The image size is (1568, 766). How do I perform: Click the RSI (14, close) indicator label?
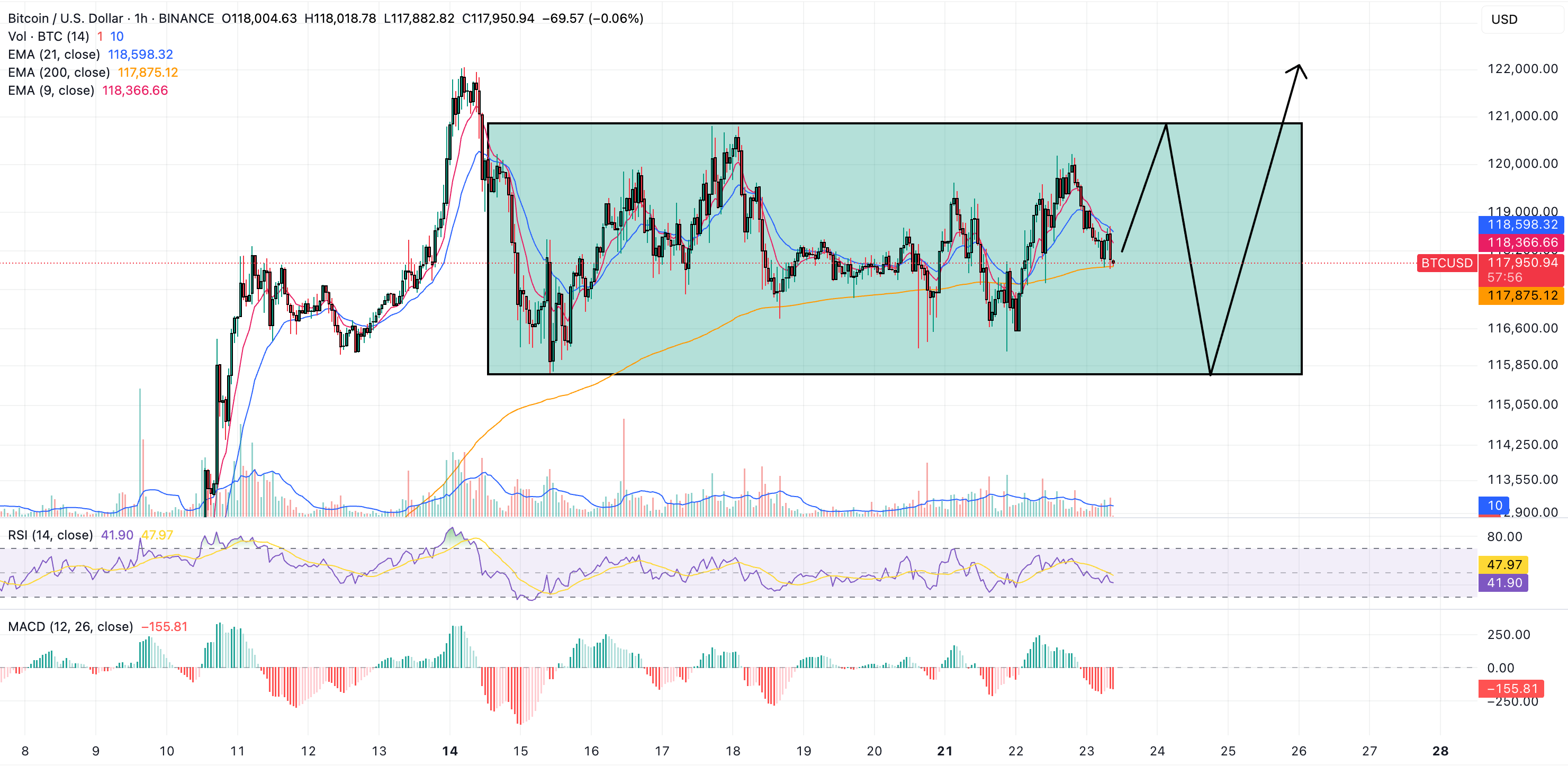[x=50, y=535]
